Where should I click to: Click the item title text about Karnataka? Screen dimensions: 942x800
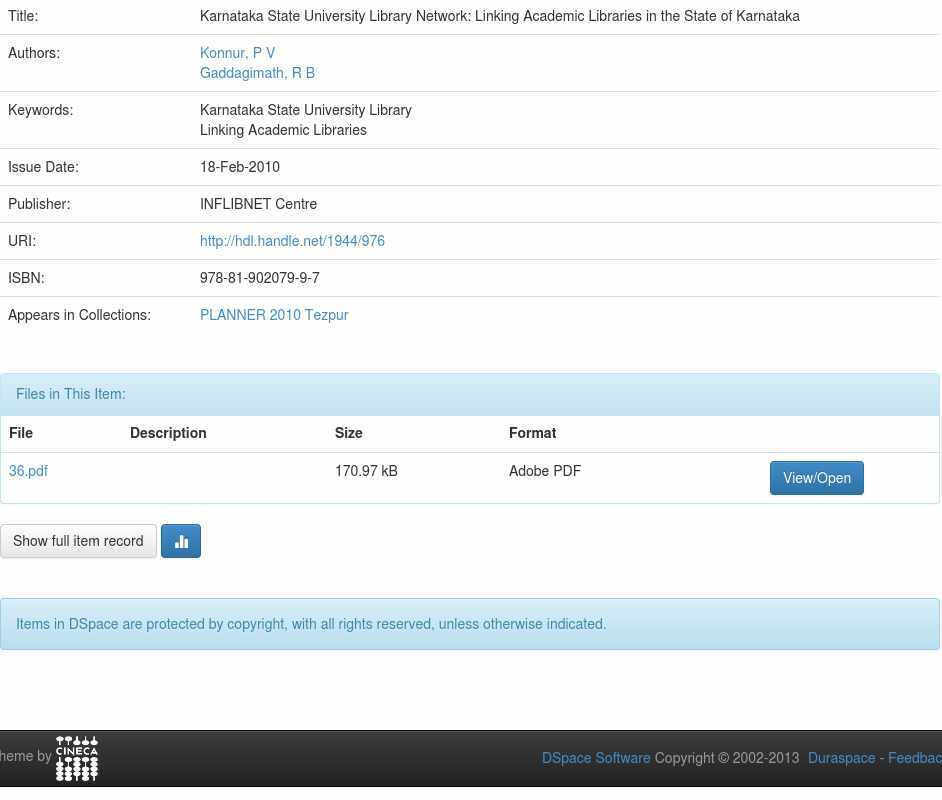point(499,16)
